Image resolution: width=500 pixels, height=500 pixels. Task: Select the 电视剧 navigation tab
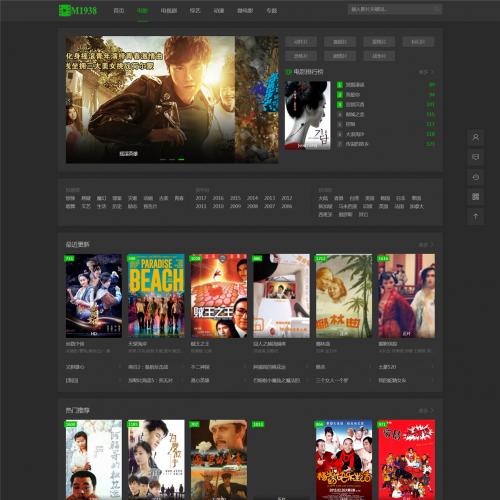(169, 11)
